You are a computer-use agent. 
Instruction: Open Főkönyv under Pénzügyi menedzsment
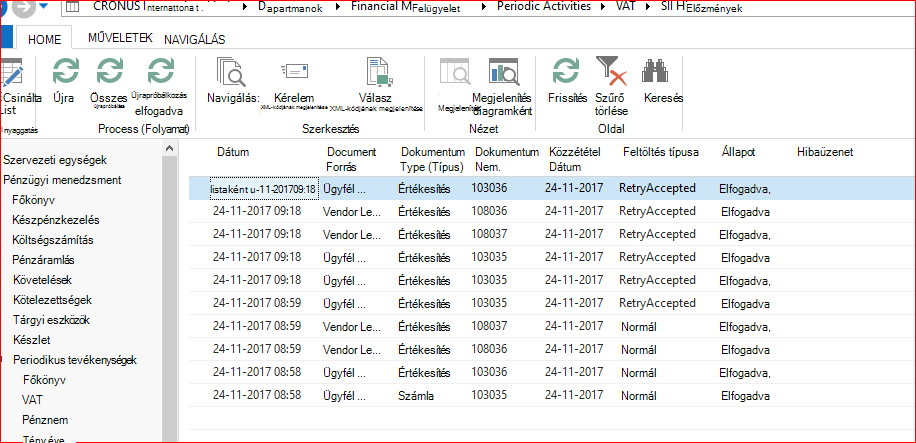click(x=33, y=200)
